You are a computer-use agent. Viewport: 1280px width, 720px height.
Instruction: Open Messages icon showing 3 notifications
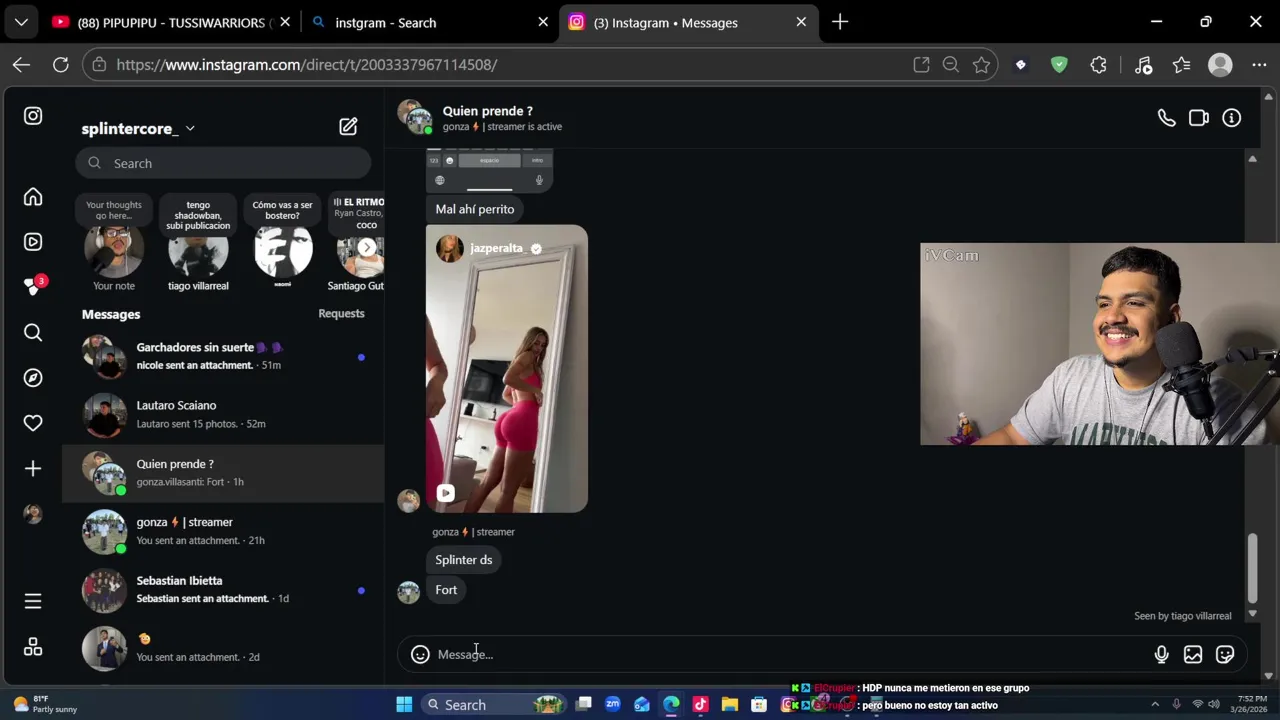[x=34, y=286]
